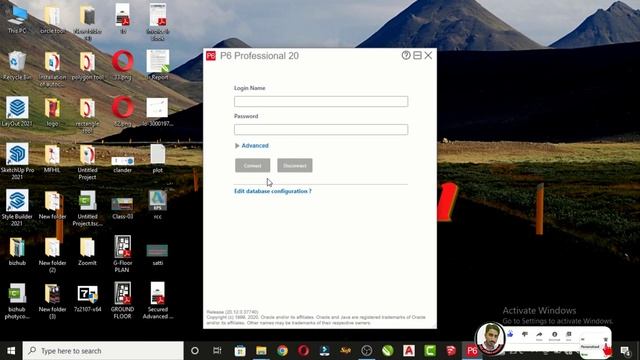This screenshot has width=640, height=360.
Task: Select the bizhub folder icon
Action: point(17,251)
